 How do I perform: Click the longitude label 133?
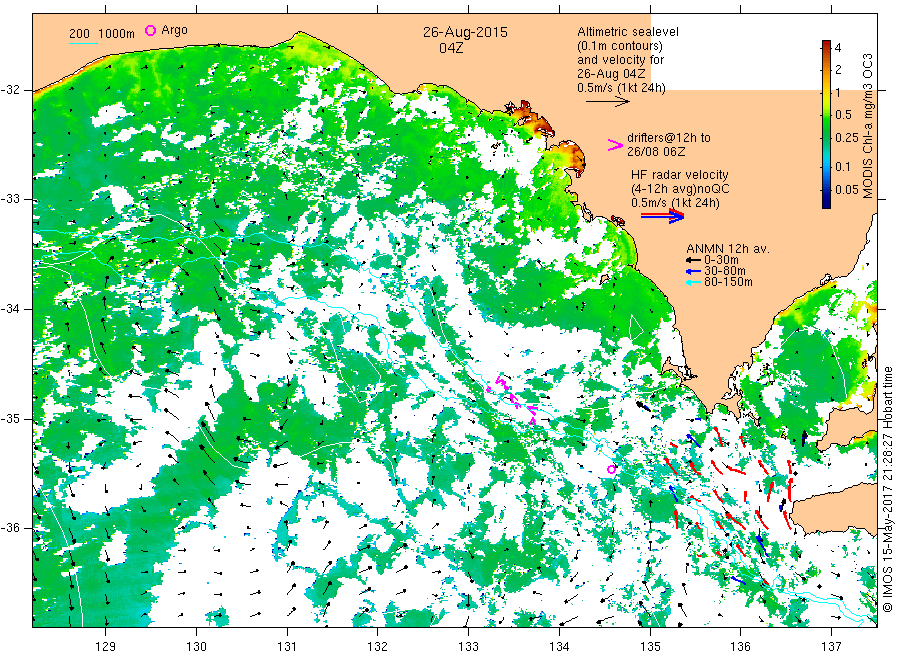[x=468, y=646]
